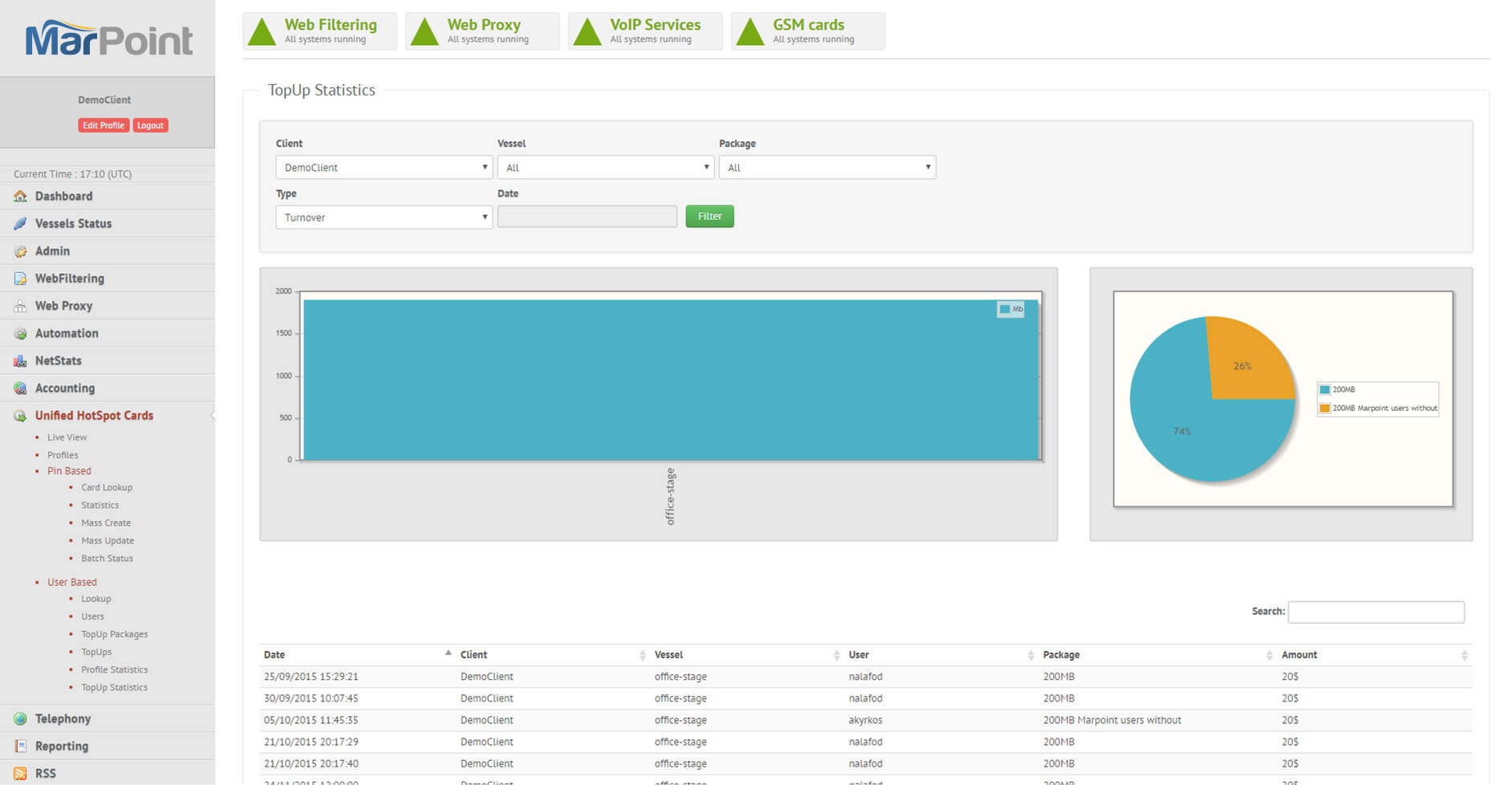This screenshot has height=785, width=1512.
Task: Sort table by Vessel column arrows
Action: coord(836,656)
